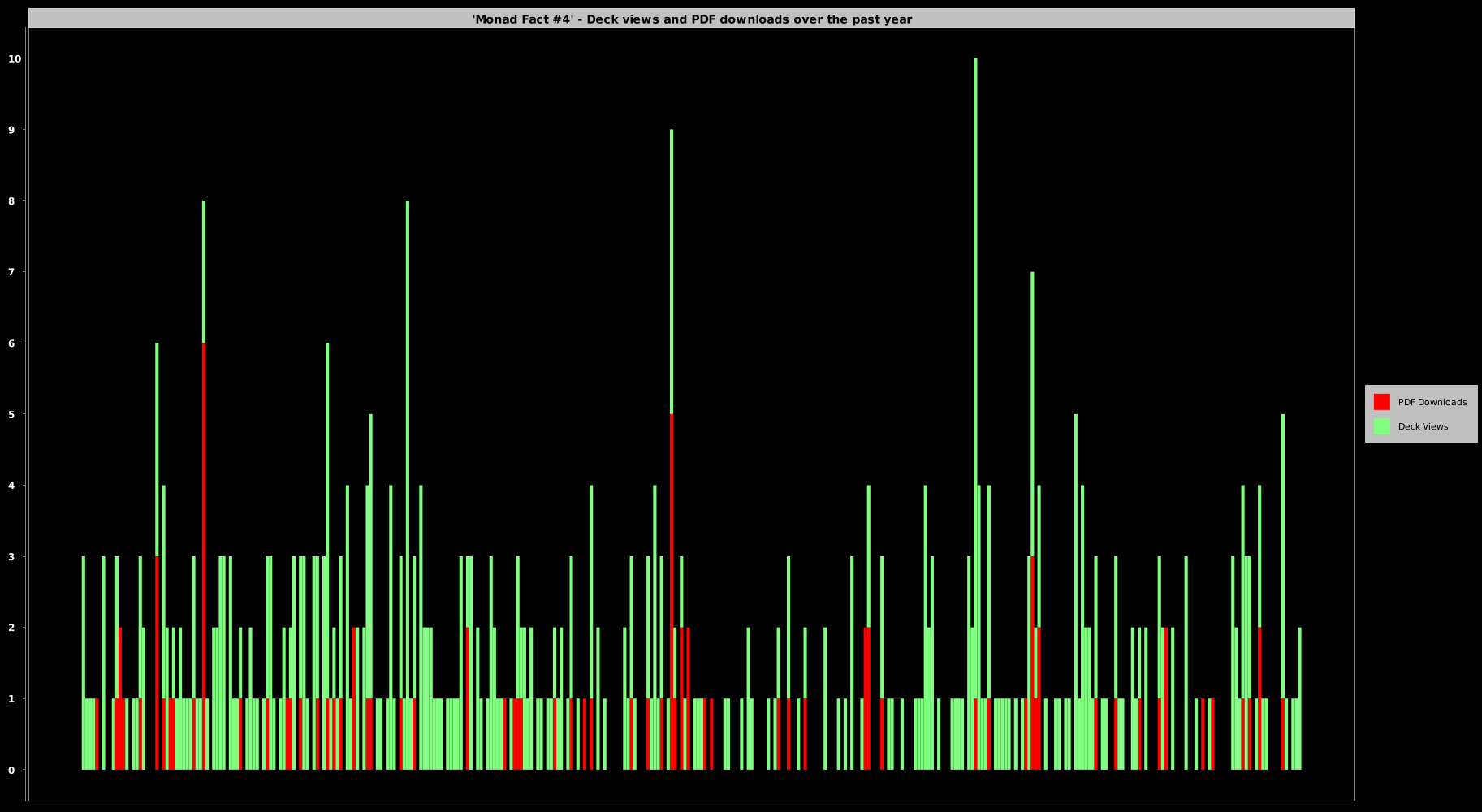Click the red PDF Downloads legend swatch
The height and width of the screenshot is (812, 1482).
pyautogui.click(x=1381, y=402)
